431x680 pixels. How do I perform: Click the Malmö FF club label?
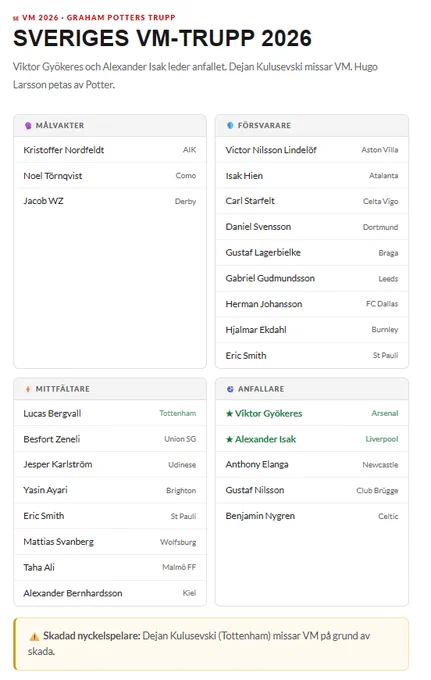[x=179, y=567]
